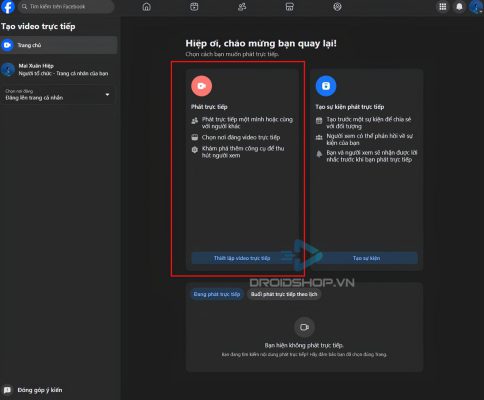Click the Tạo sự kiện button
This screenshot has width=484, height=400.
pyautogui.click(x=366, y=258)
